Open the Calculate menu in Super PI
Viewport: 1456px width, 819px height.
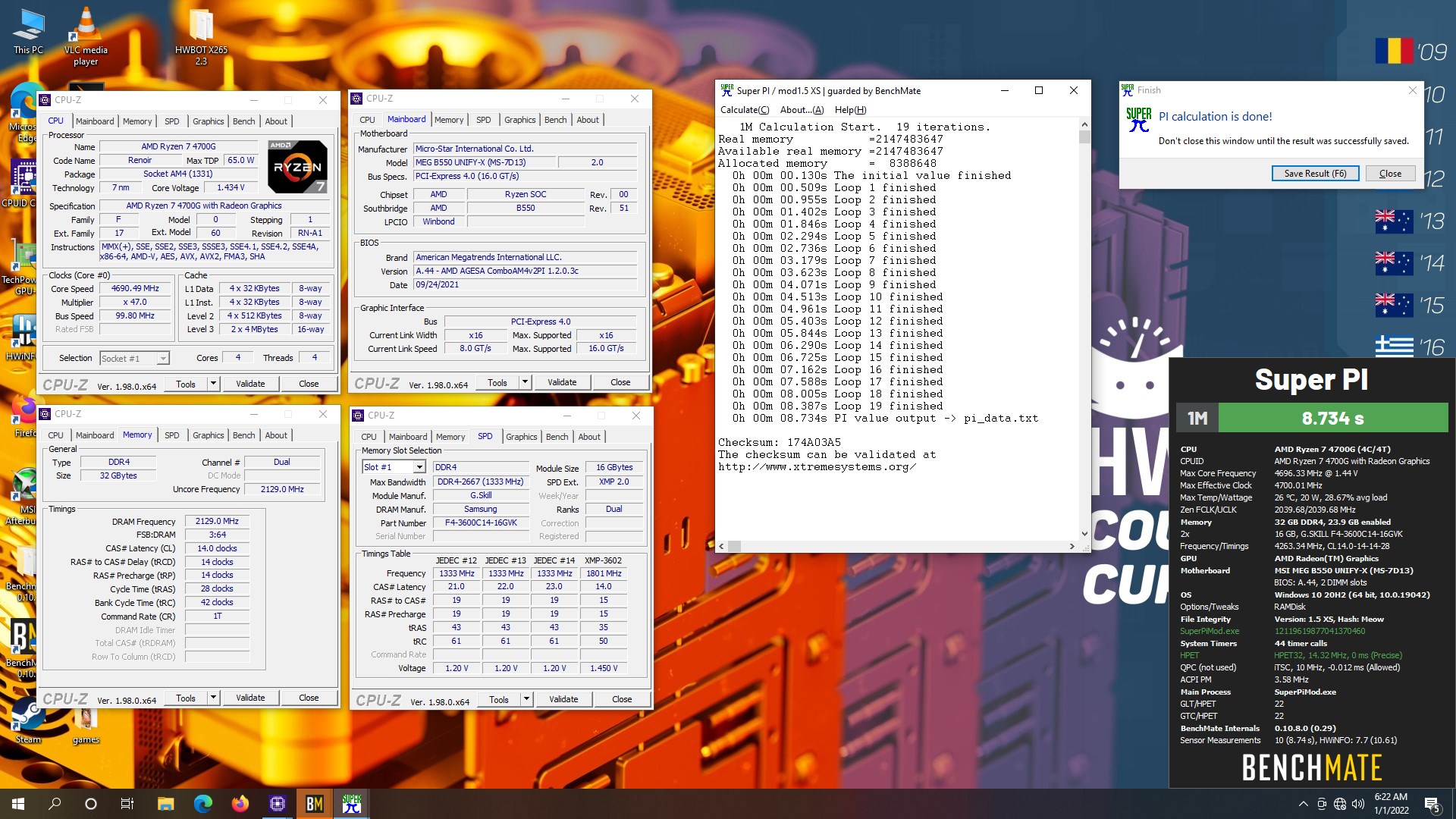(x=744, y=110)
